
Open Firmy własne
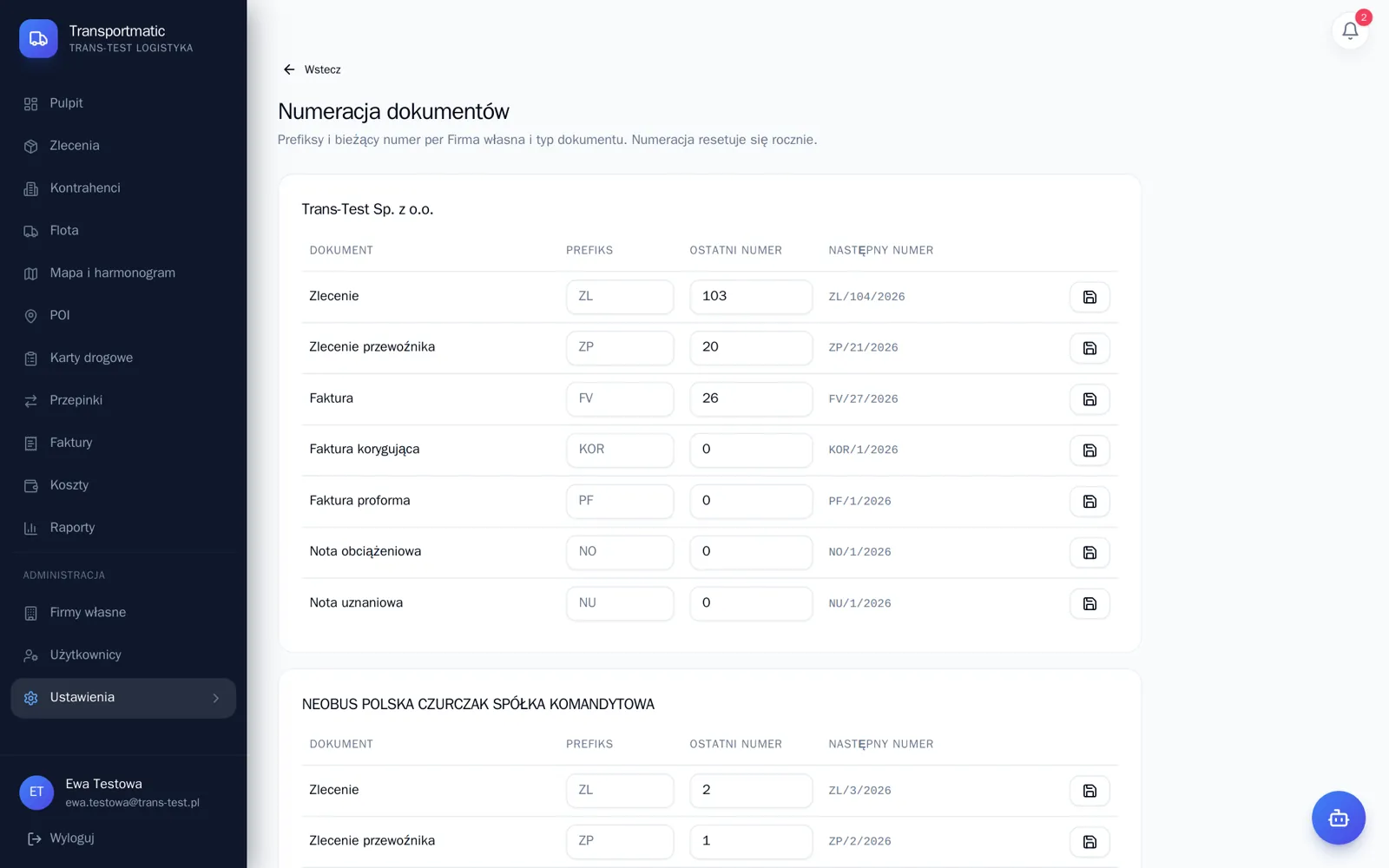tap(123, 613)
